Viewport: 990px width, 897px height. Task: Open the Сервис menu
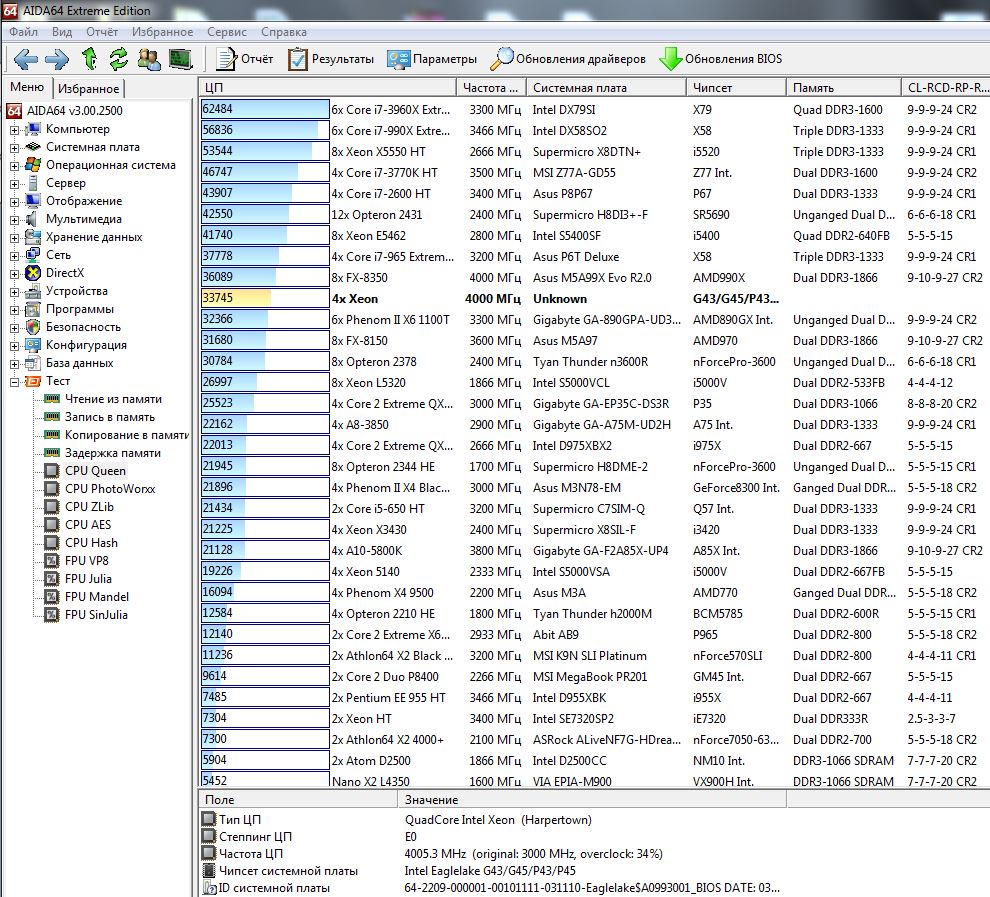point(226,31)
